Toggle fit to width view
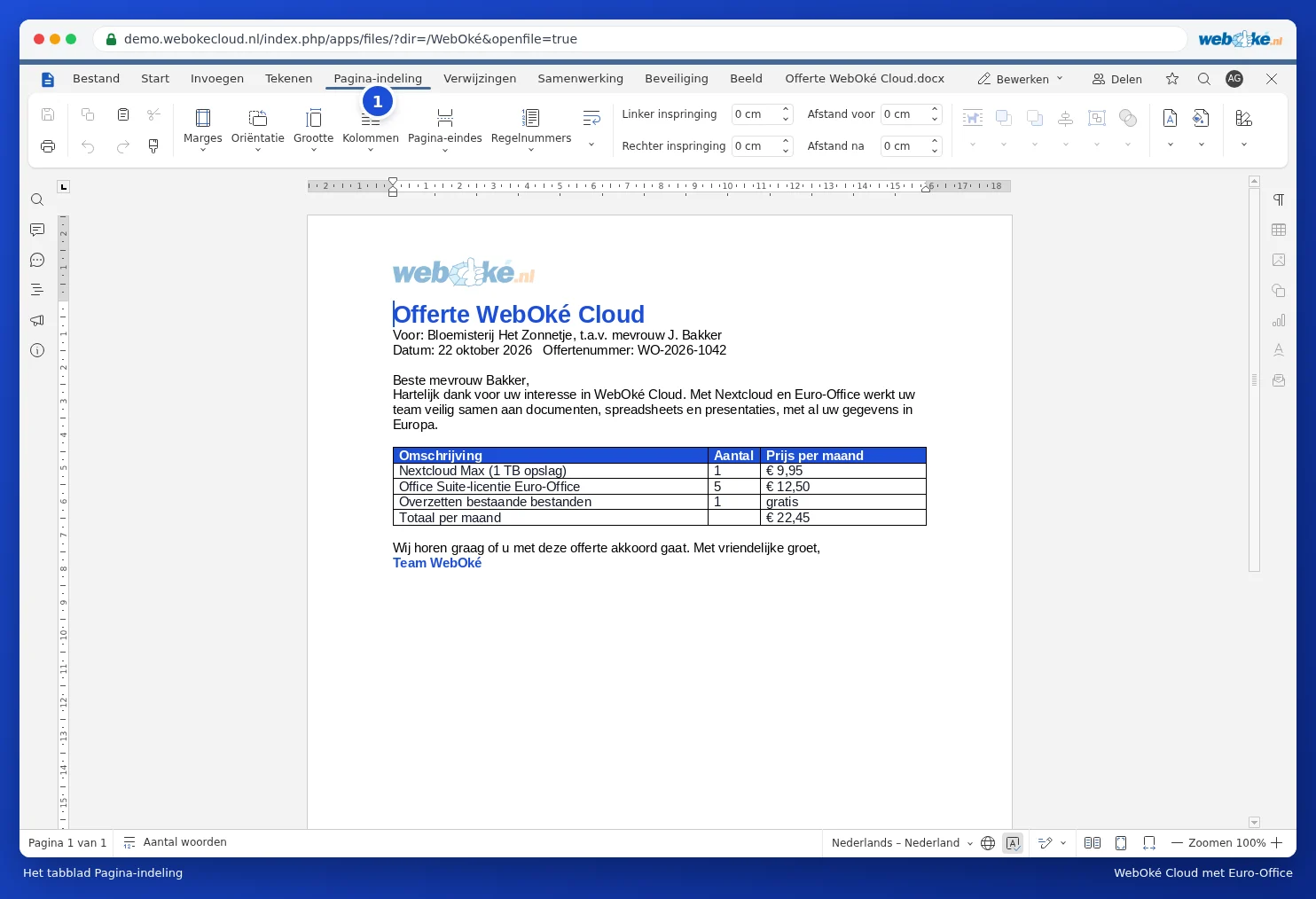Image resolution: width=1316 pixels, height=899 pixels. (x=1149, y=843)
